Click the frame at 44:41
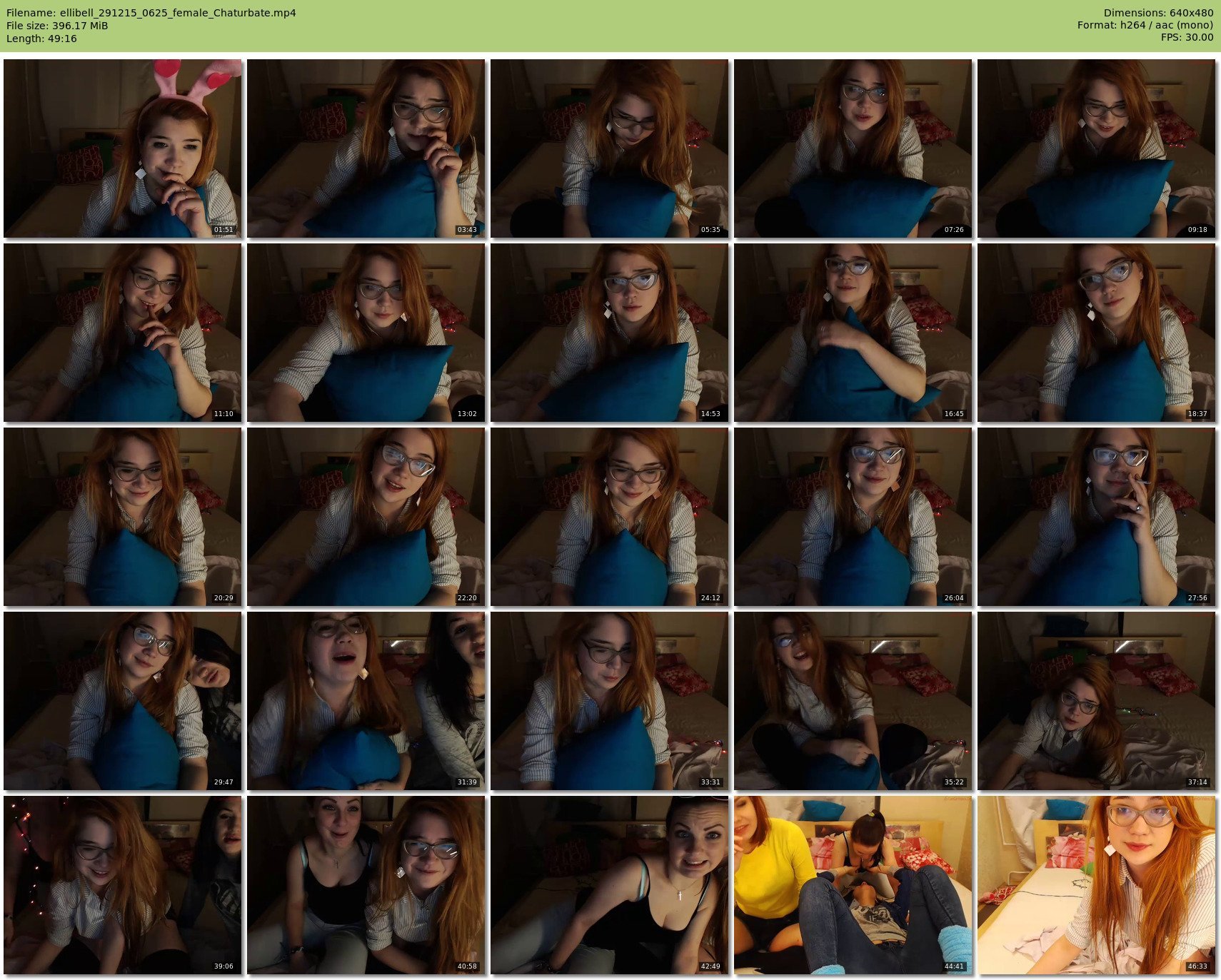The width and height of the screenshot is (1221, 980). (x=853, y=885)
